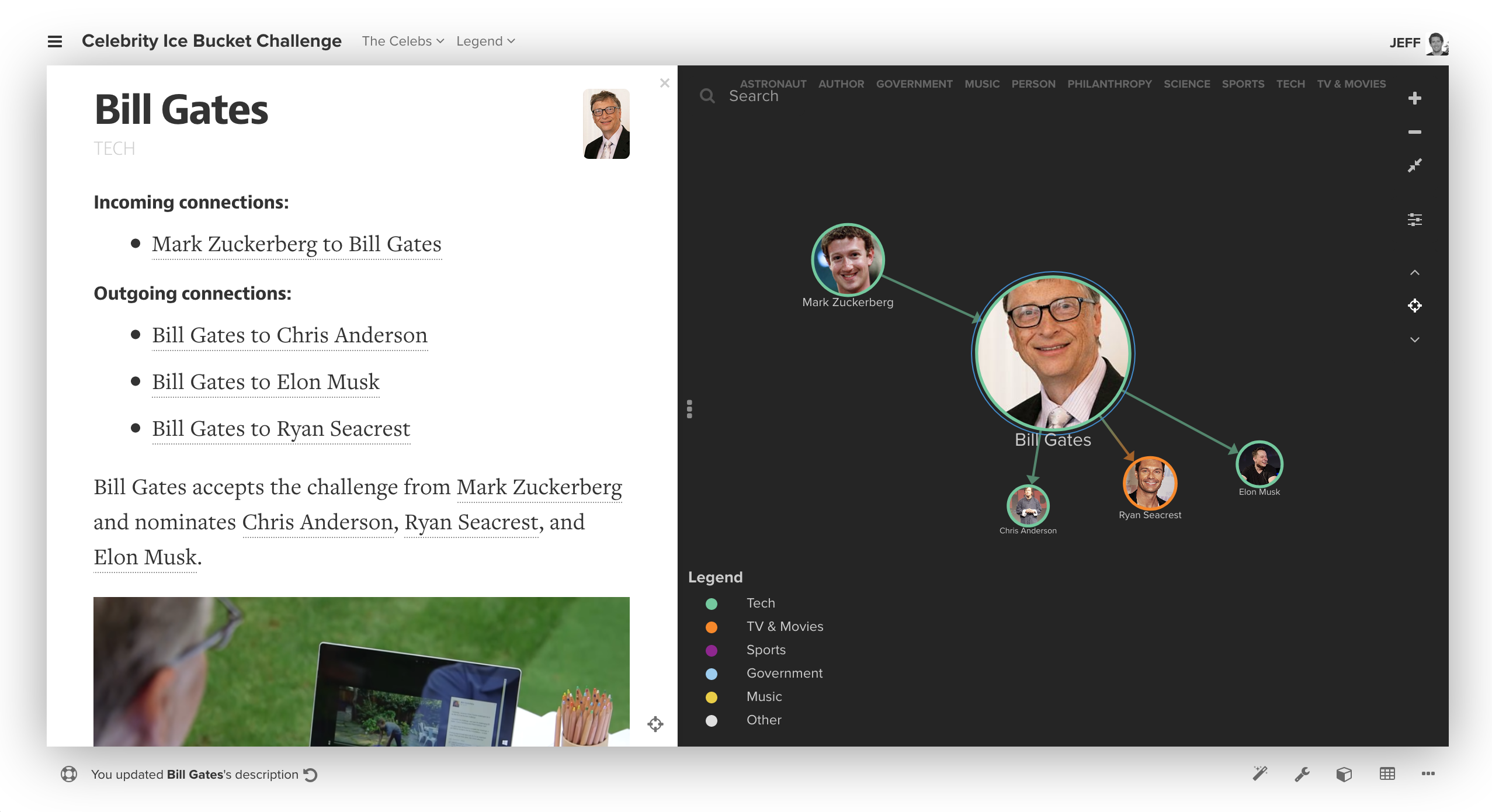This screenshot has width=1492, height=812.
Task: Click the vertical dots panel divider handle
Action: 689,409
